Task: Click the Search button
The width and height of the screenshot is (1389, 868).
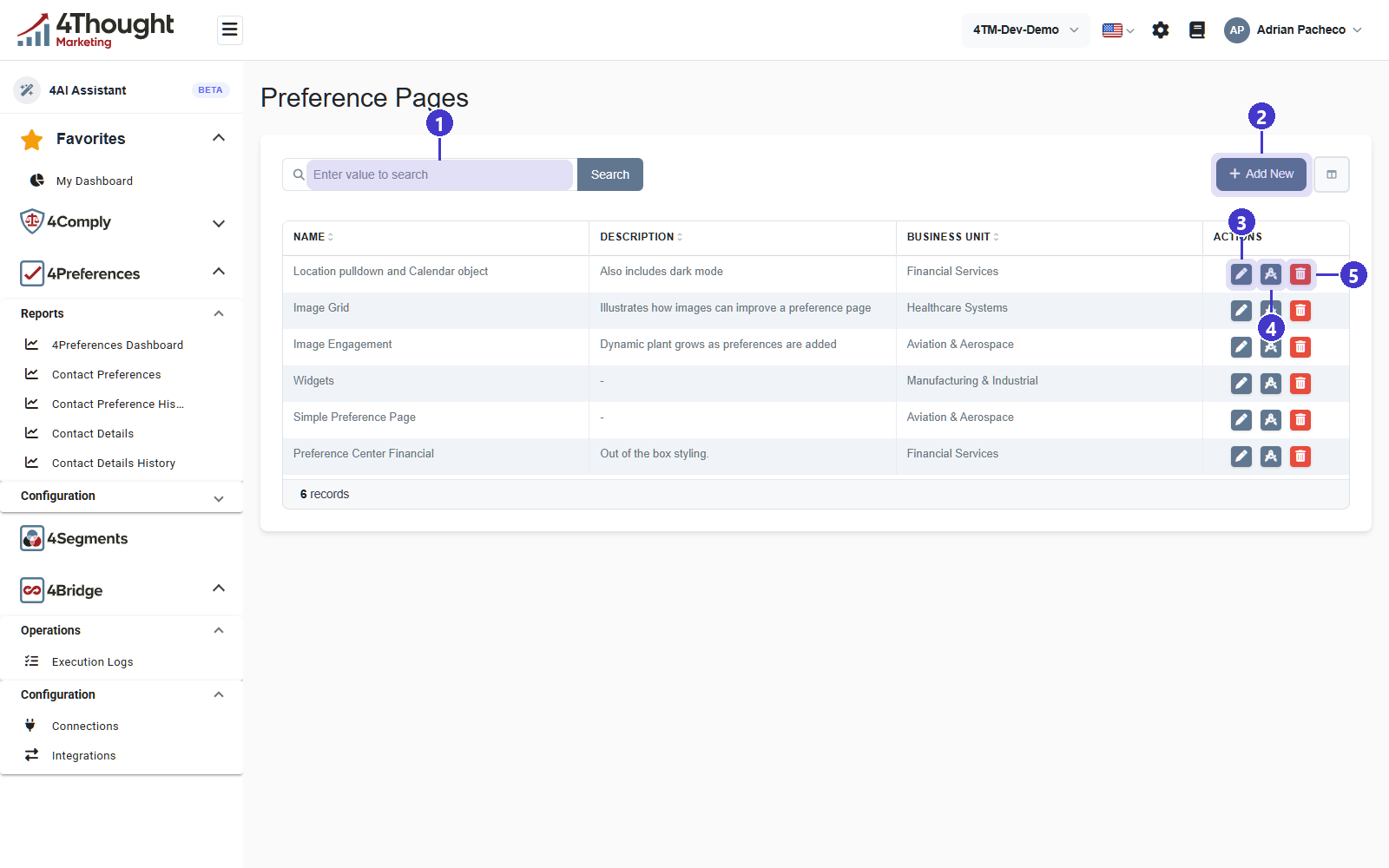Action: point(610,174)
